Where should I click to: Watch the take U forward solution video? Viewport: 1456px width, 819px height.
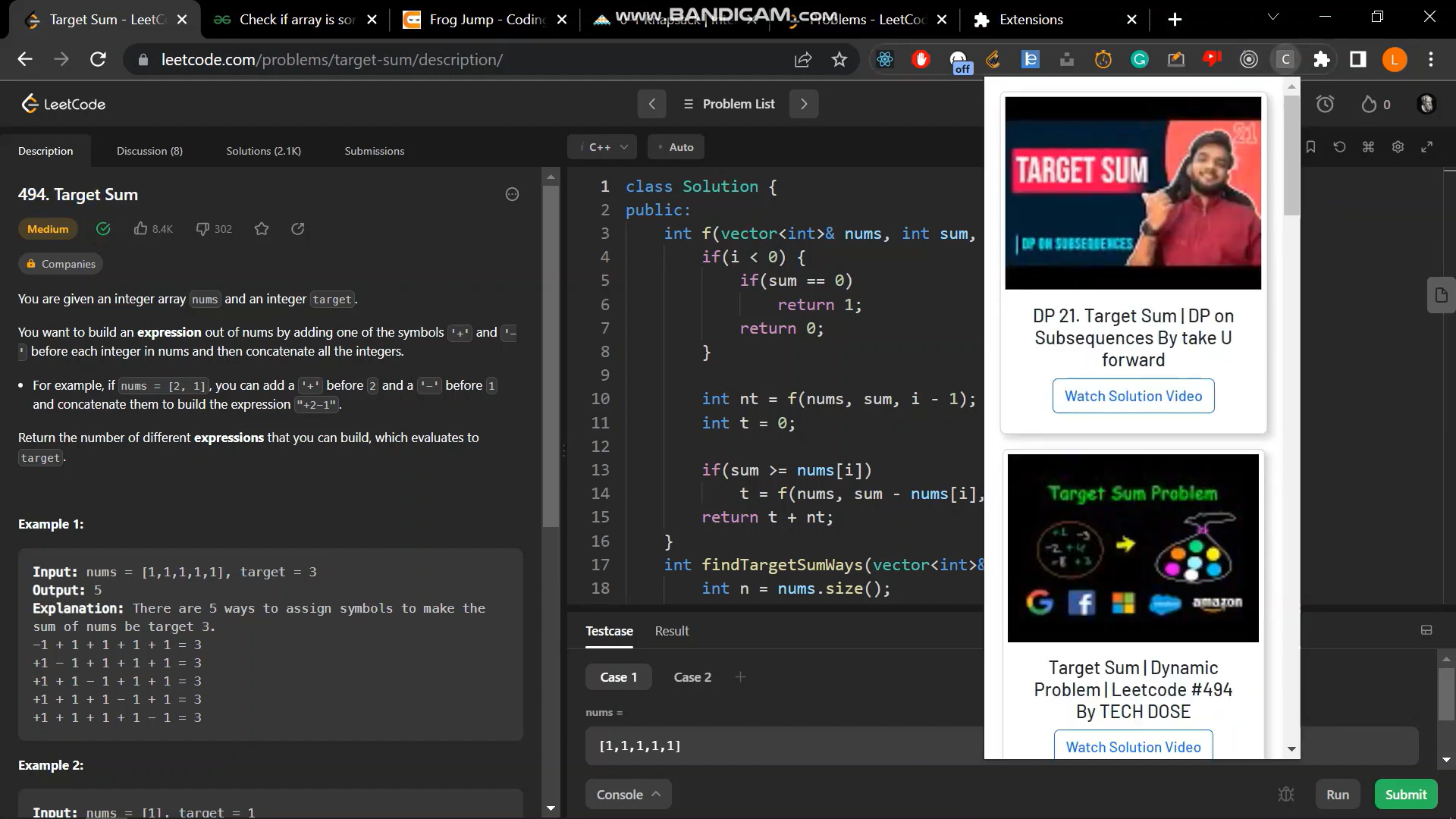(x=1133, y=396)
